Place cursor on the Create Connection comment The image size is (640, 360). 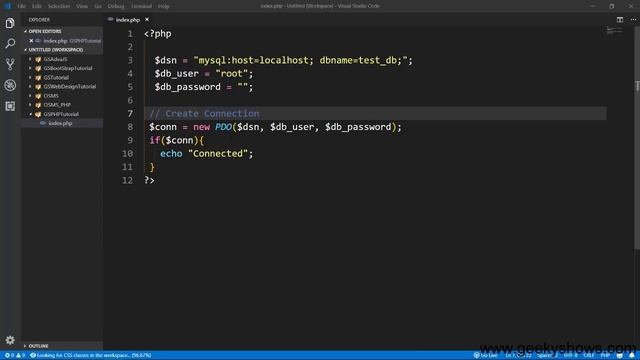point(204,113)
